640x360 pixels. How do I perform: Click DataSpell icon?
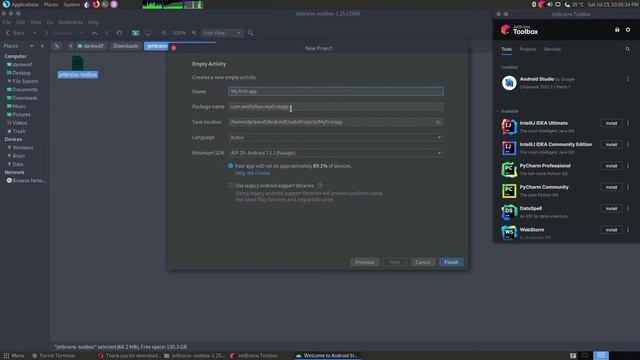pyautogui.click(x=509, y=212)
